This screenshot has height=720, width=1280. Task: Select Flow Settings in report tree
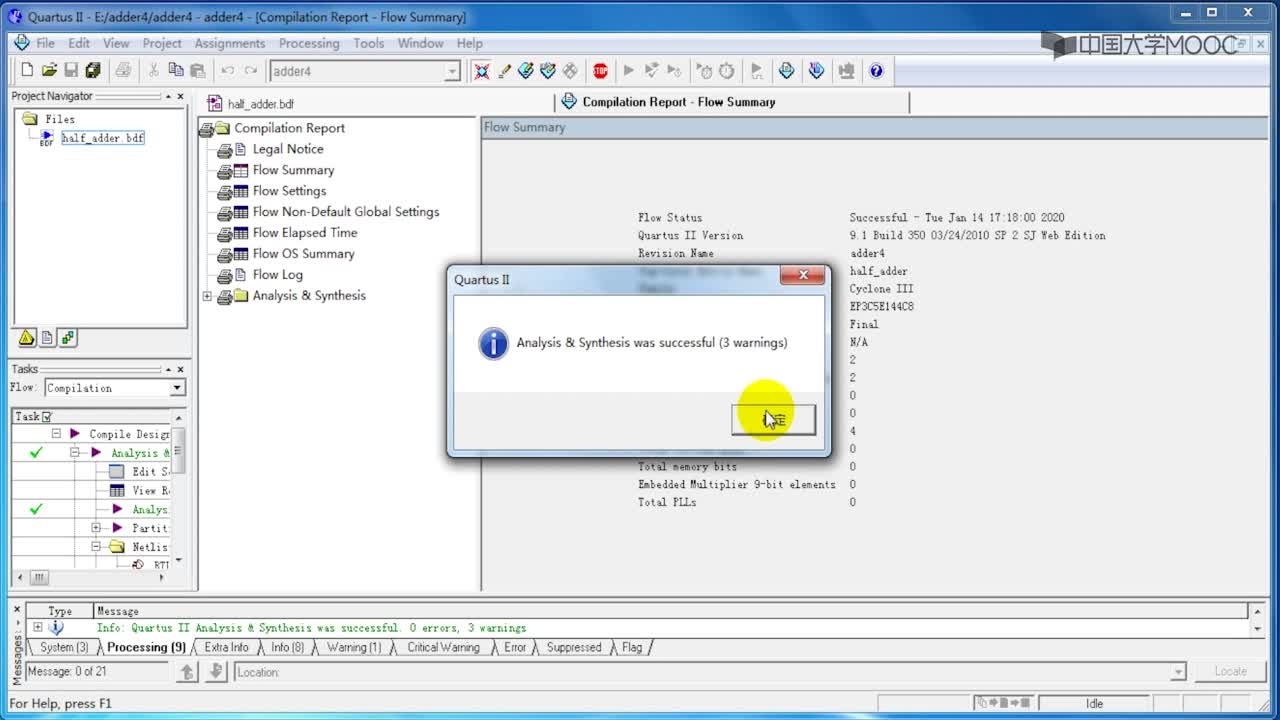[x=289, y=191]
